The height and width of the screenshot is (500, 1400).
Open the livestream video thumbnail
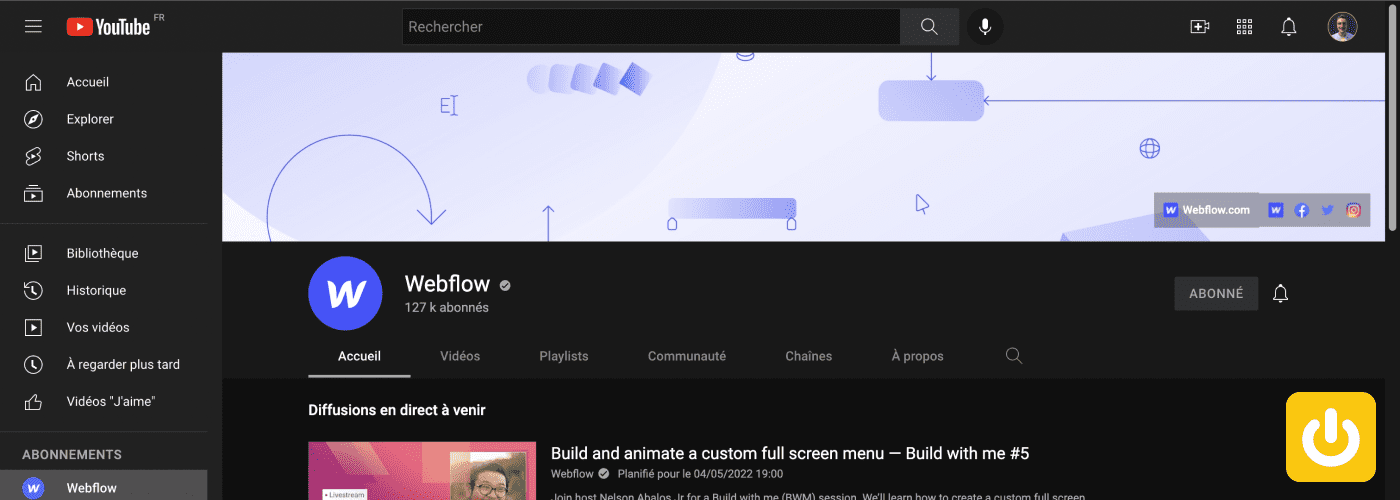[422, 471]
